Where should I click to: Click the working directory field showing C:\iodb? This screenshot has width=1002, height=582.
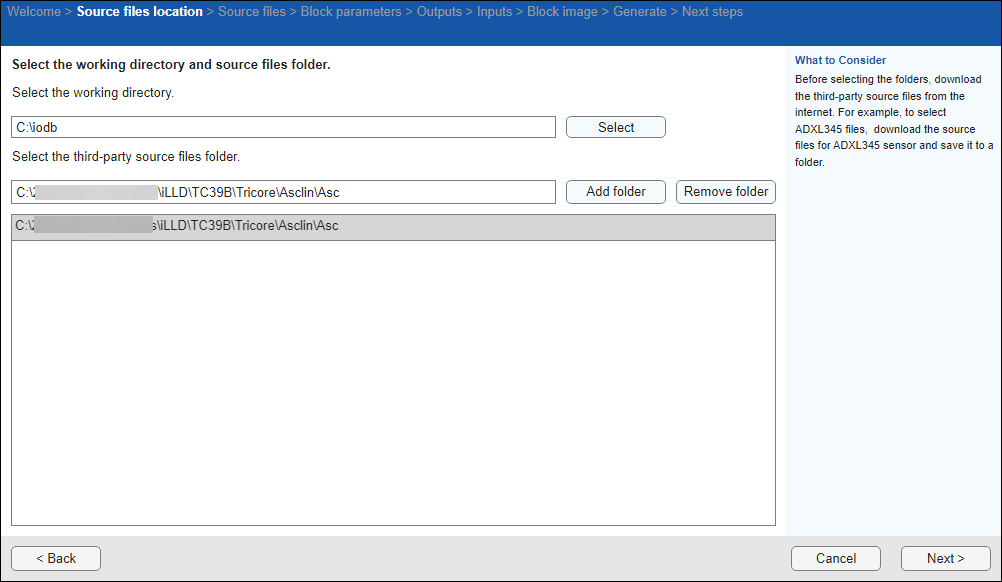click(x=283, y=127)
